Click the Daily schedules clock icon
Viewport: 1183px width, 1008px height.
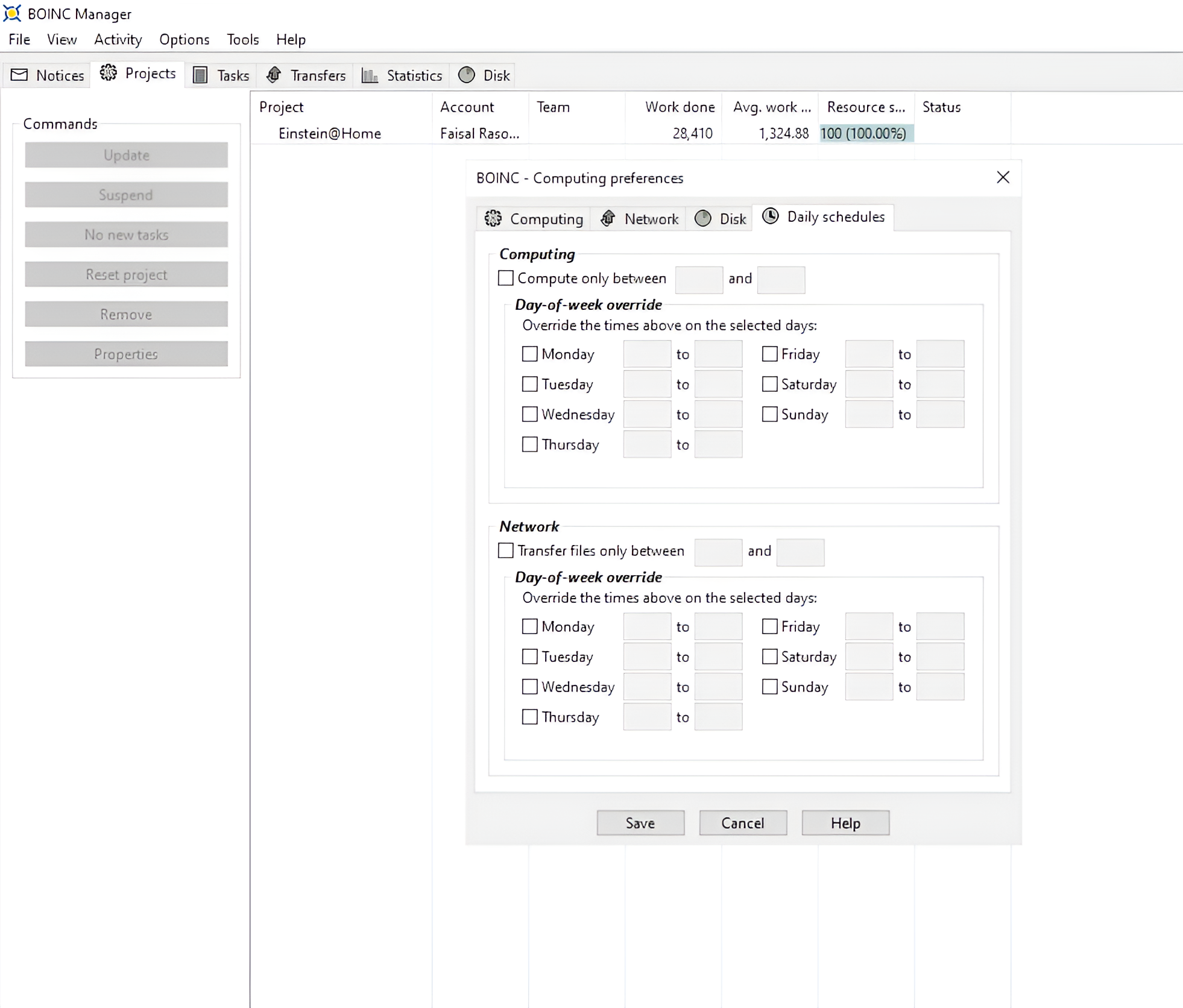coord(771,216)
